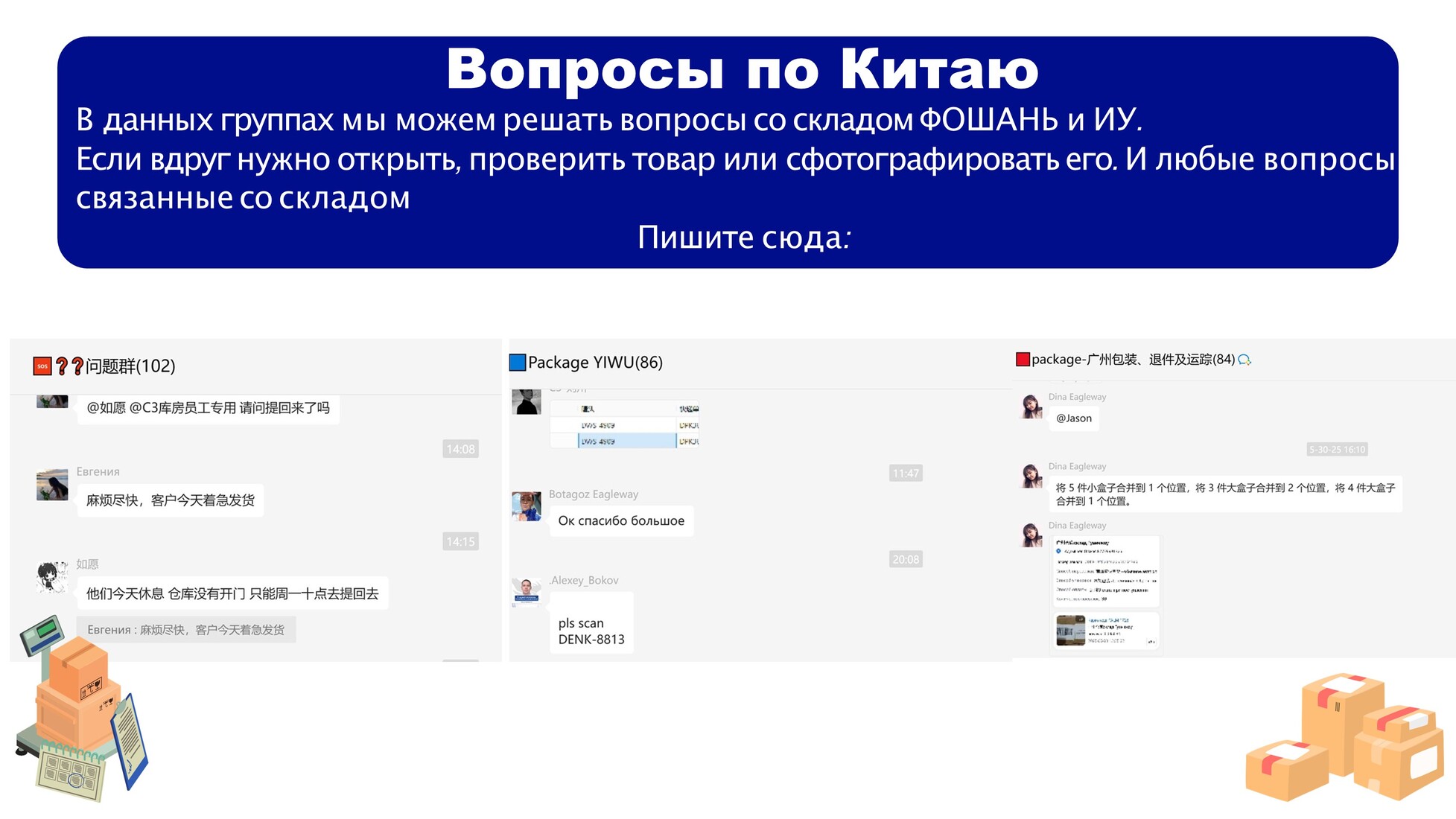Image resolution: width=1456 pixels, height=819 pixels.
Task: Open the 问题群(102) group title
Action: 130,366
